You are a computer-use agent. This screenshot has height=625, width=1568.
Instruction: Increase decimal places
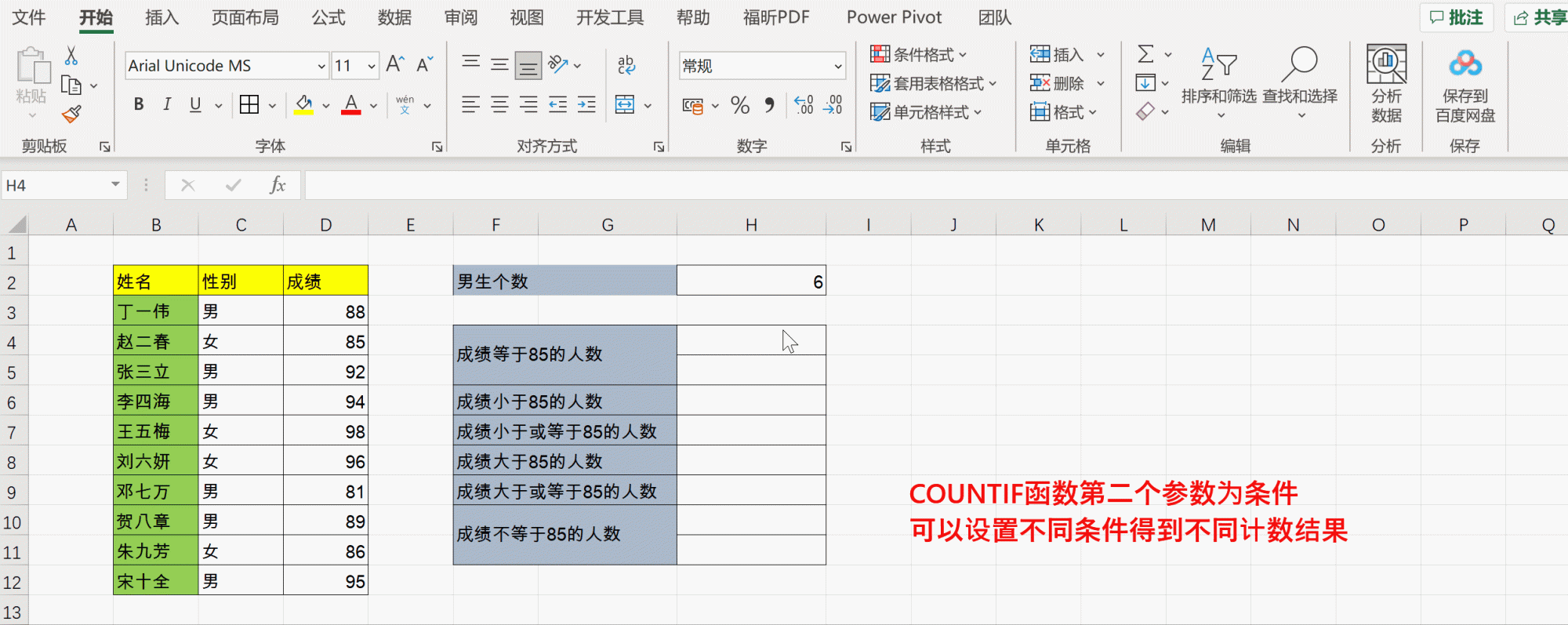(x=804, y=105)
